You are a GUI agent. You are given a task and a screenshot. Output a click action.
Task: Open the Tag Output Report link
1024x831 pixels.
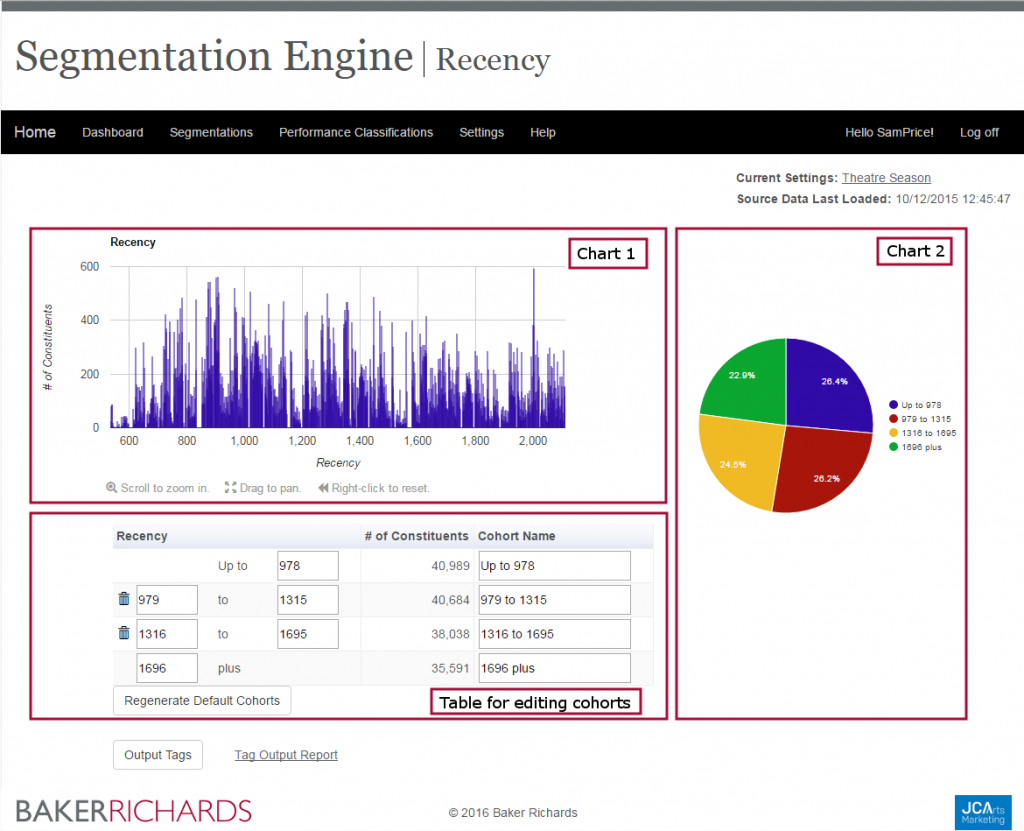(286, 755)
